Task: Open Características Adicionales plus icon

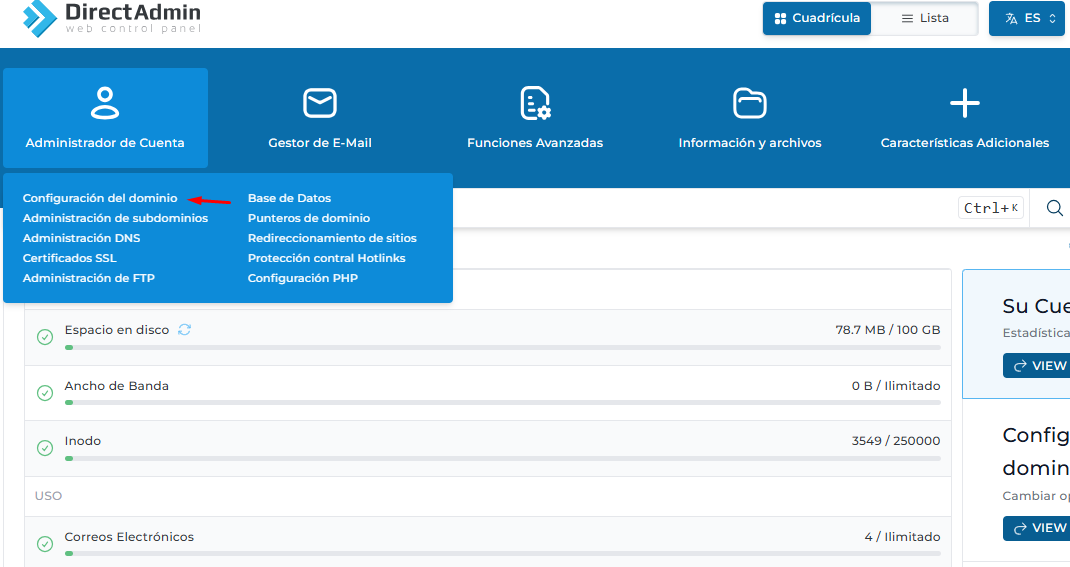Action: pos(964,102)
